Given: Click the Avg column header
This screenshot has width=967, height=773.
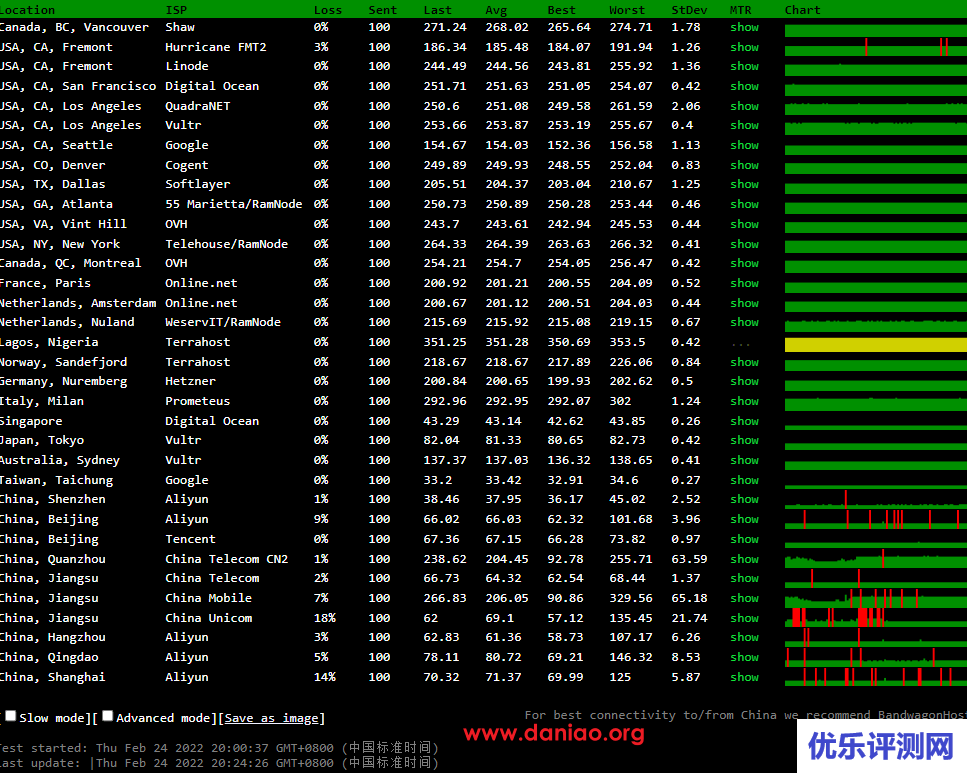Looking at the screenshot, I should tap(496, 10).
